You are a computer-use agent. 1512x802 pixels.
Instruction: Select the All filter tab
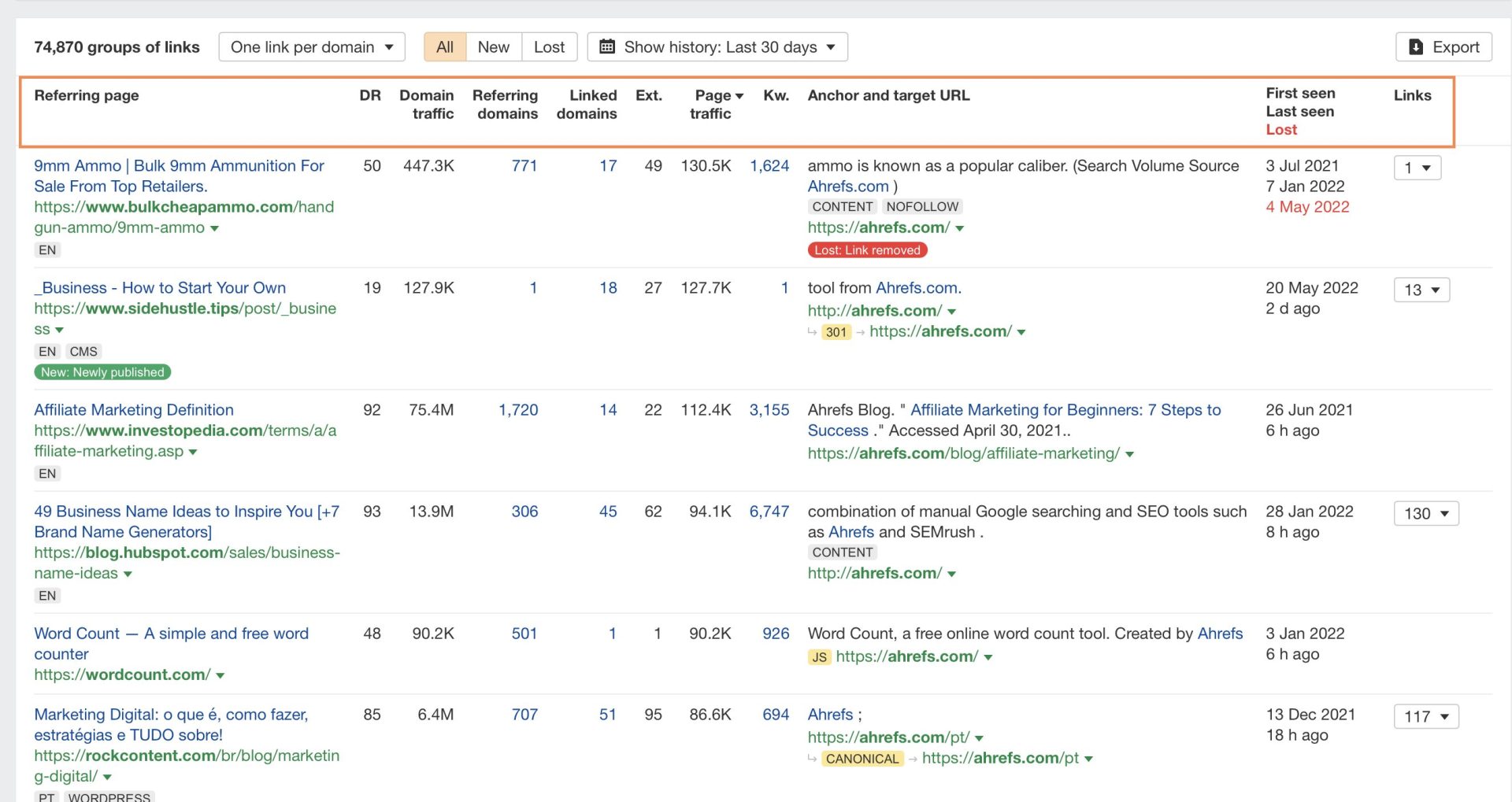click(445, 47)
